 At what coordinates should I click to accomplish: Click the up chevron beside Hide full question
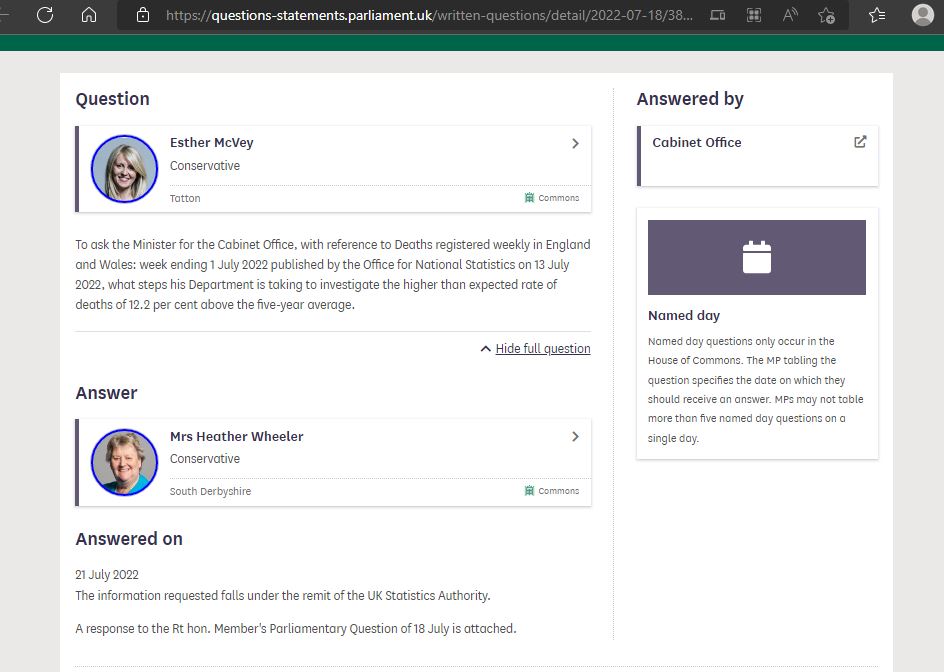tap(485, 349)
